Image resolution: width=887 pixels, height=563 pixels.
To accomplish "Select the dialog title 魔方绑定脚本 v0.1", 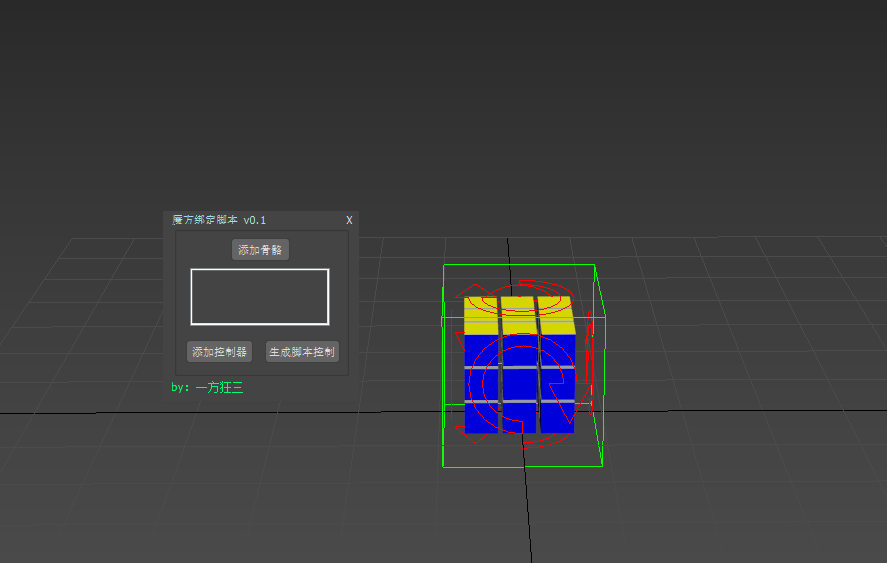I will point(219,220).
